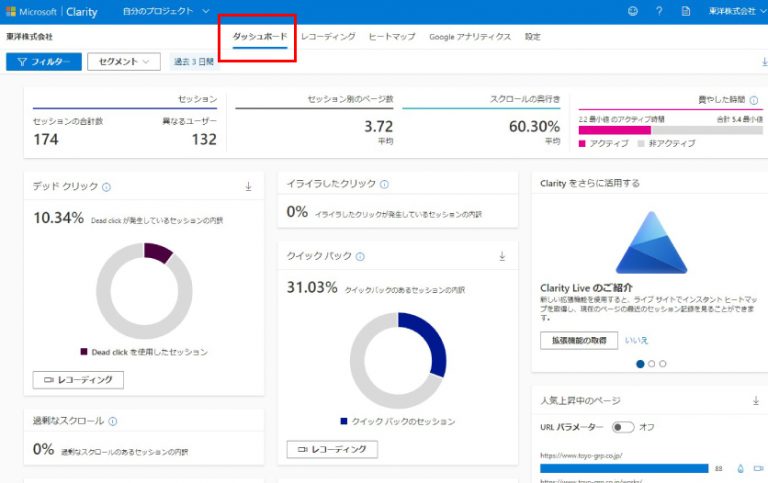Click the アクティブ legend pink swatch
The height and width of the screenshot is (483, 768).
pos(582,144)
